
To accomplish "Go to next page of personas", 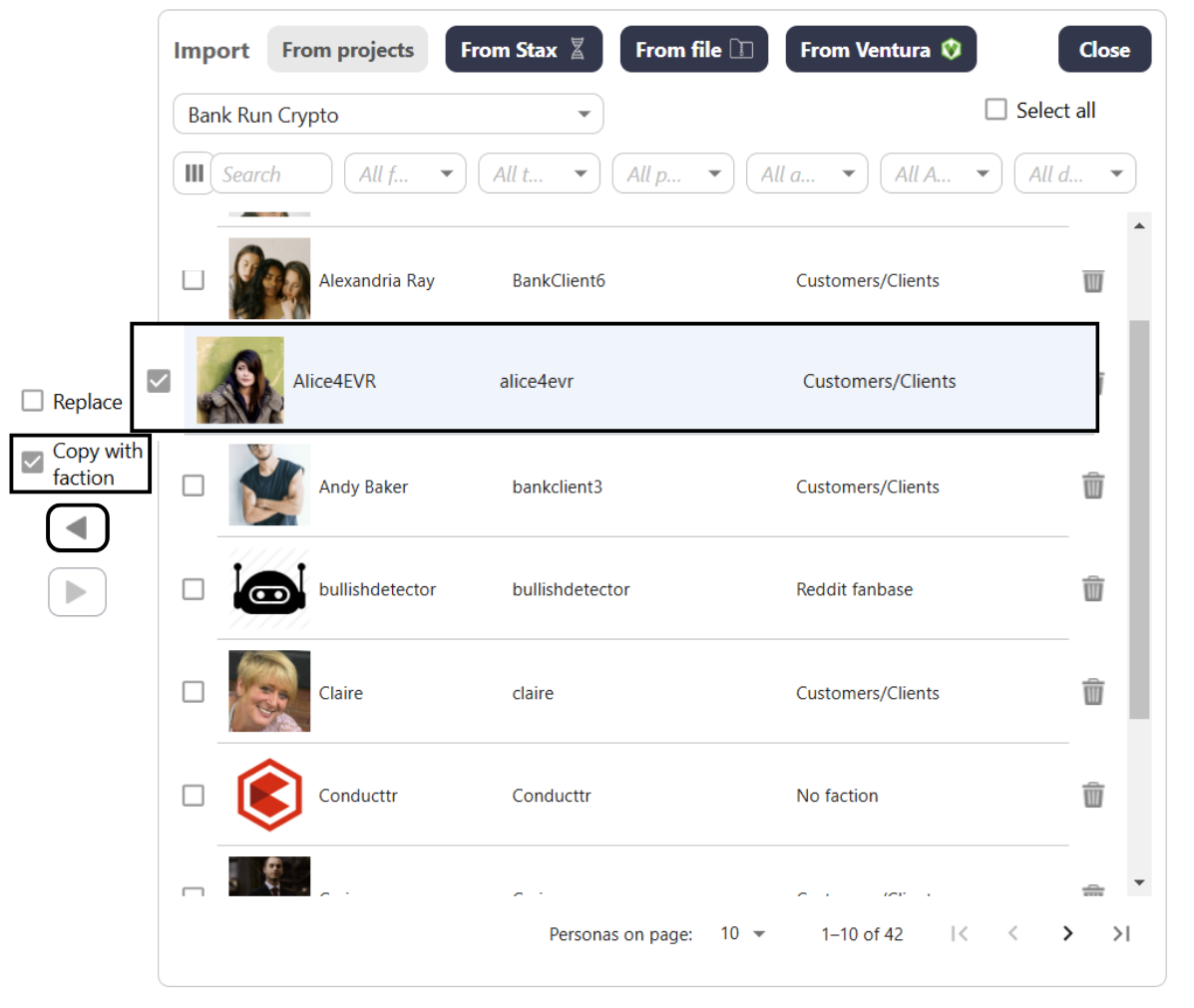I will 1067,933.
